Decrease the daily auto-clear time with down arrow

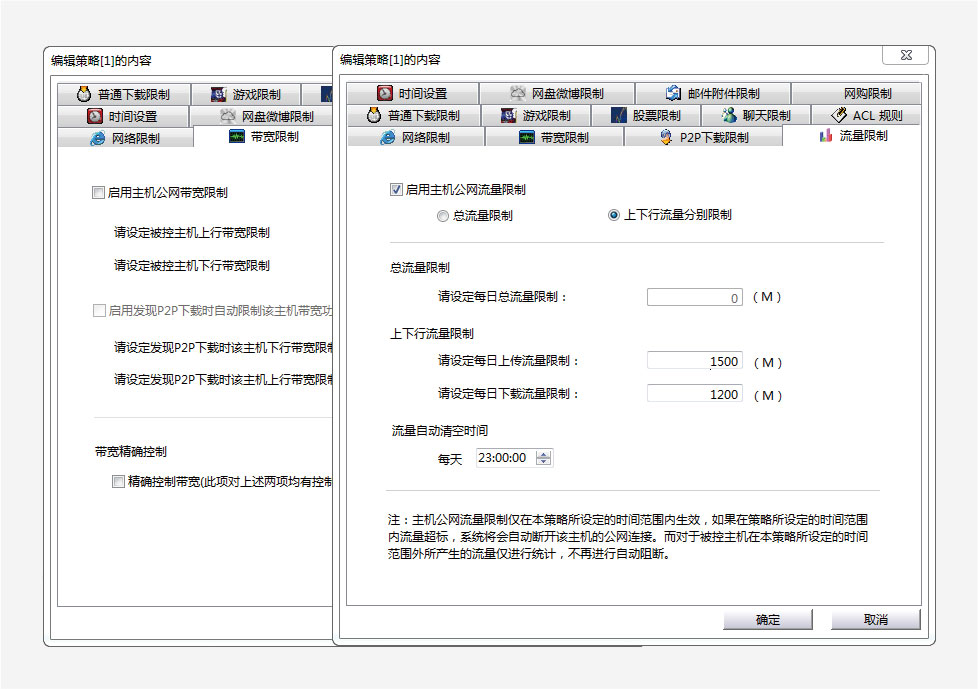click(543, 462)
